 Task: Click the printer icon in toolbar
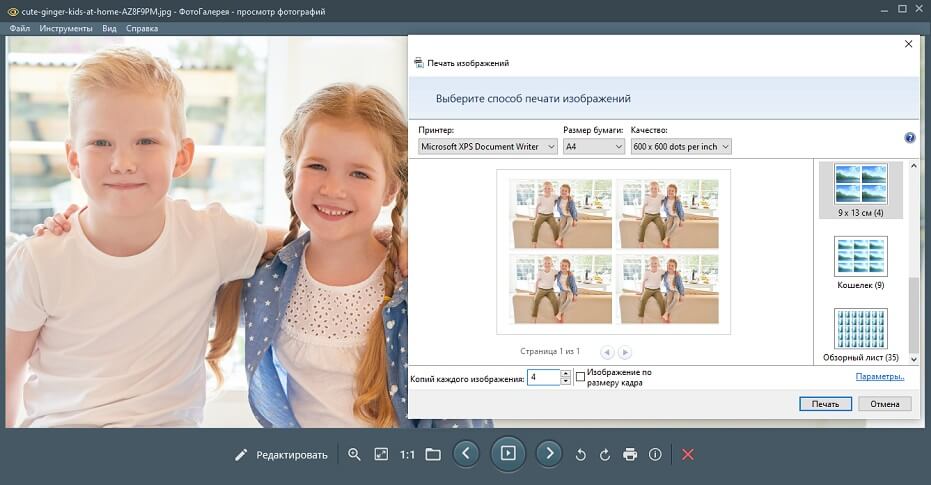630,455
